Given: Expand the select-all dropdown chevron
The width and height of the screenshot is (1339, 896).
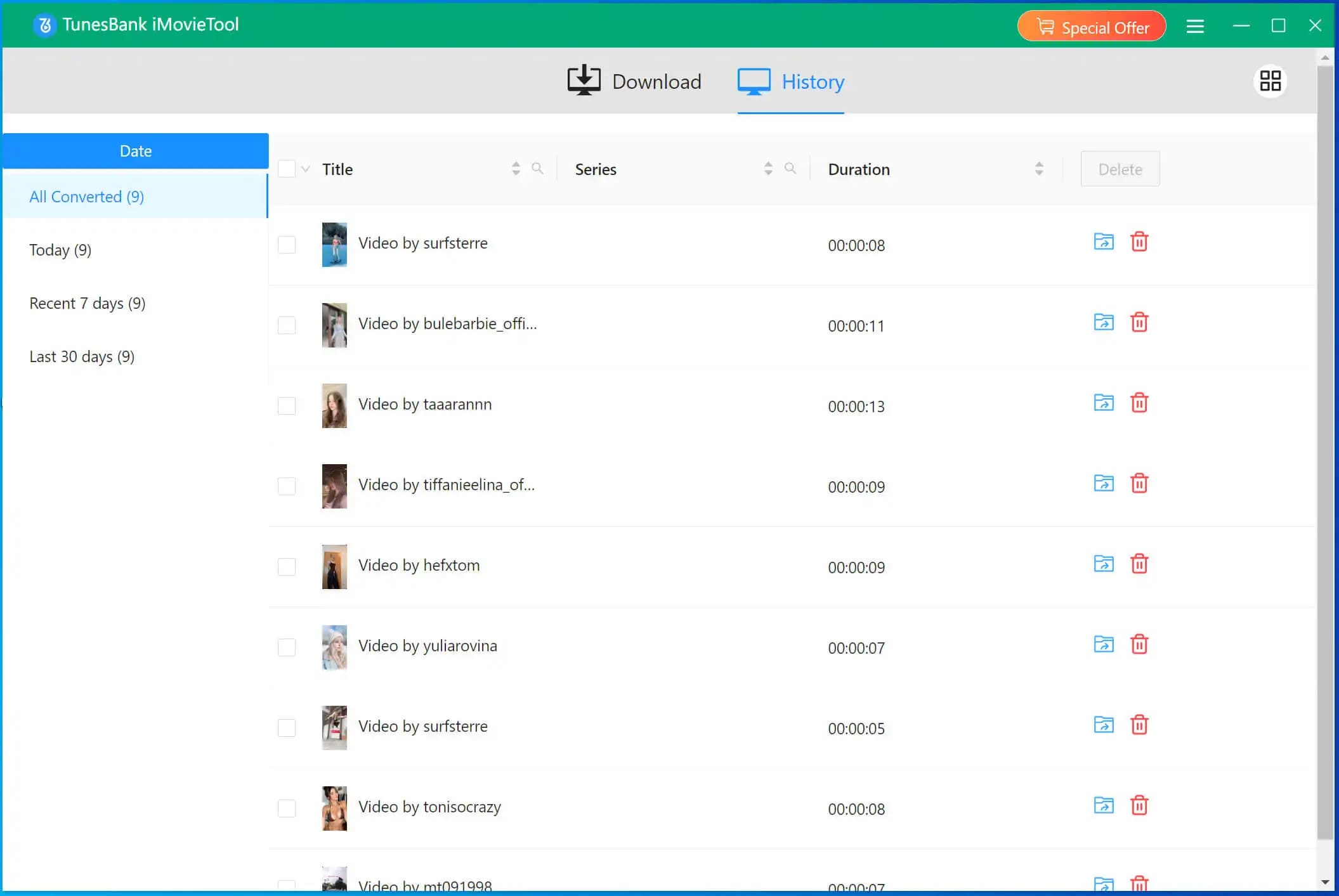Looking at the screenshot, I should point(306,169).
